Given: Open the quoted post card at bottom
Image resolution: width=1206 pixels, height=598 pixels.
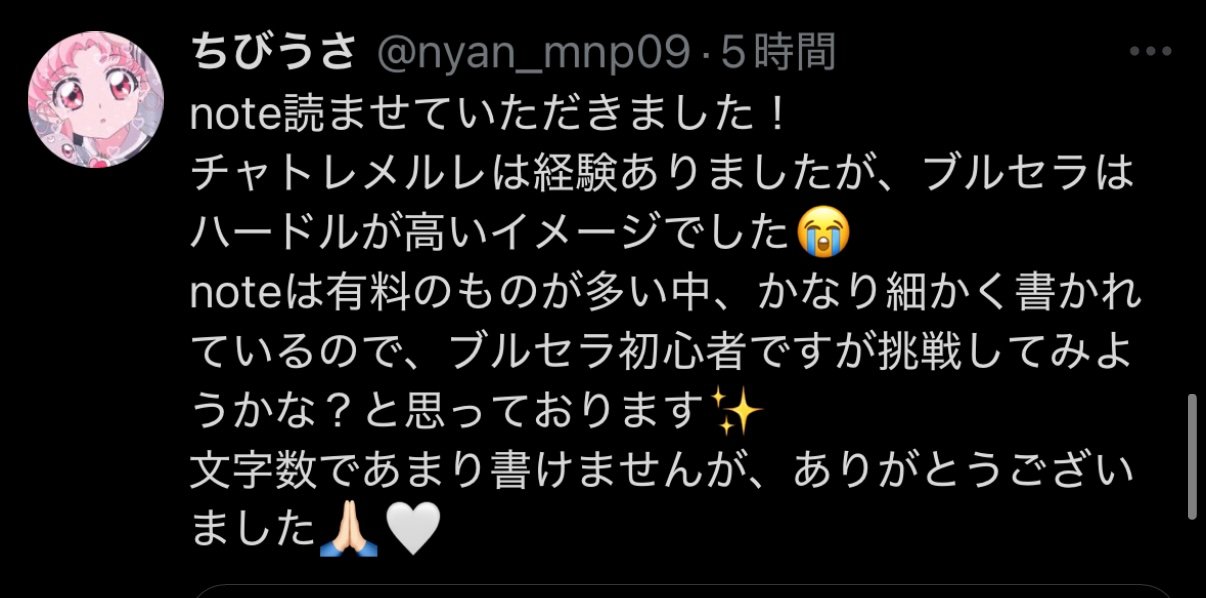Looking at the screenshot, I should click(x=680, y=591).
